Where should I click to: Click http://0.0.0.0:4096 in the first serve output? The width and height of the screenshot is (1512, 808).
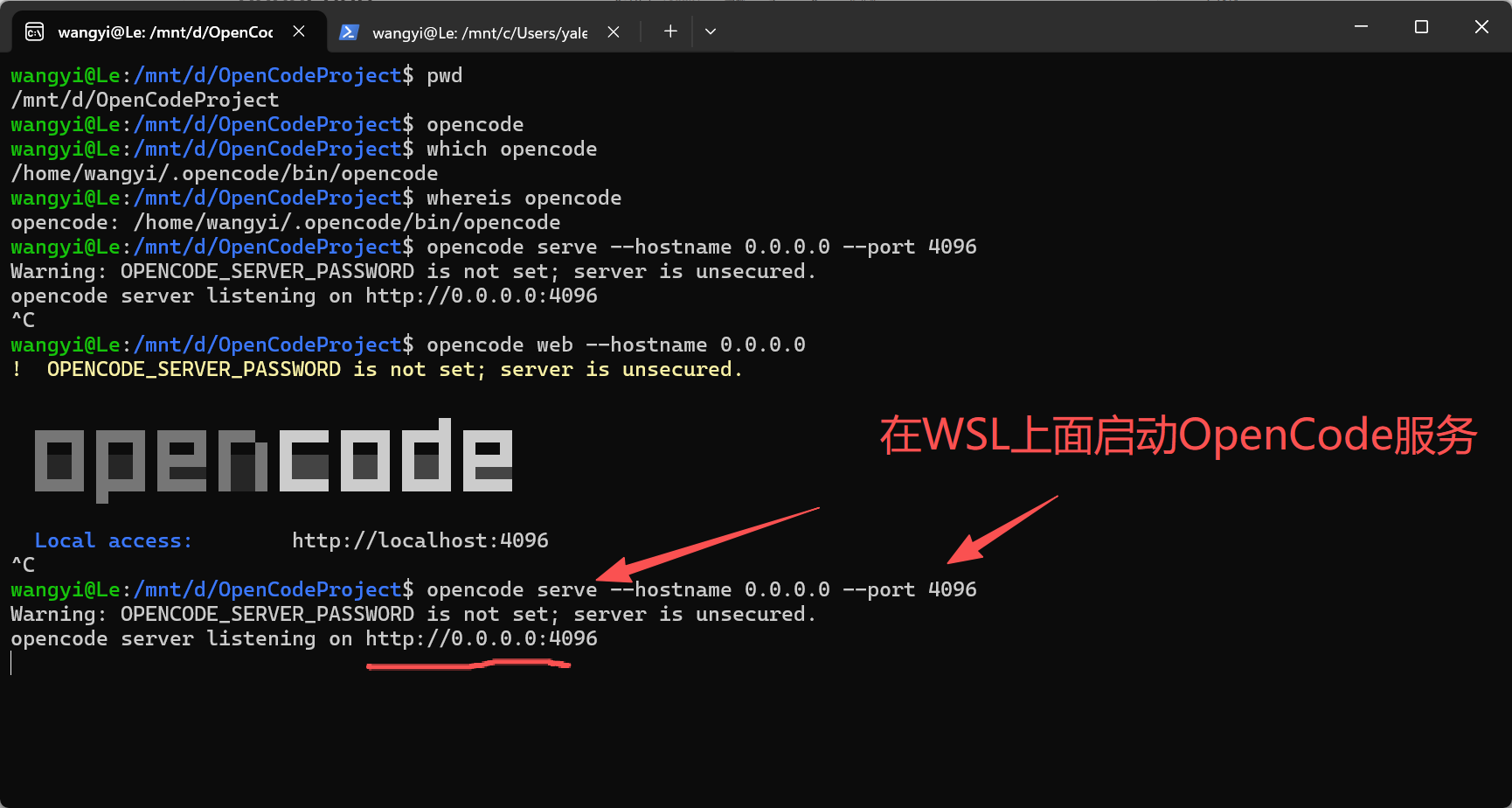tap(482, 296)
